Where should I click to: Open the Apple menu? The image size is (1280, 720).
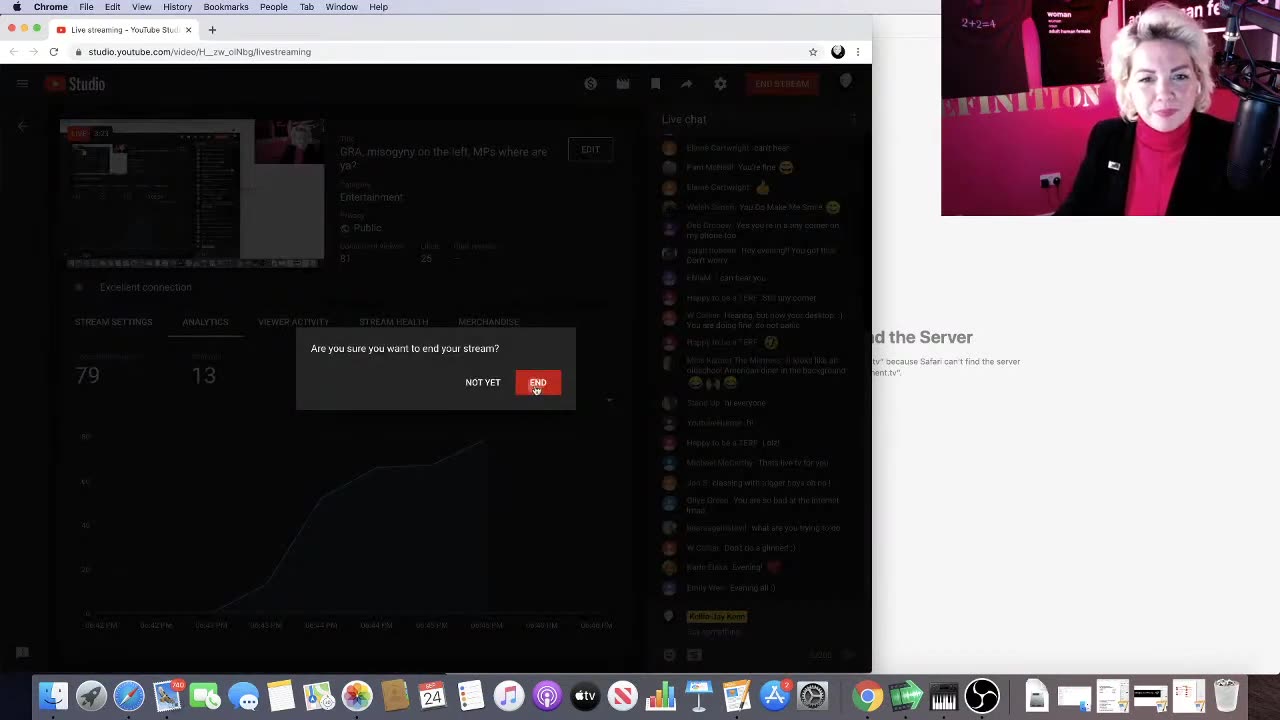[16, 7]
